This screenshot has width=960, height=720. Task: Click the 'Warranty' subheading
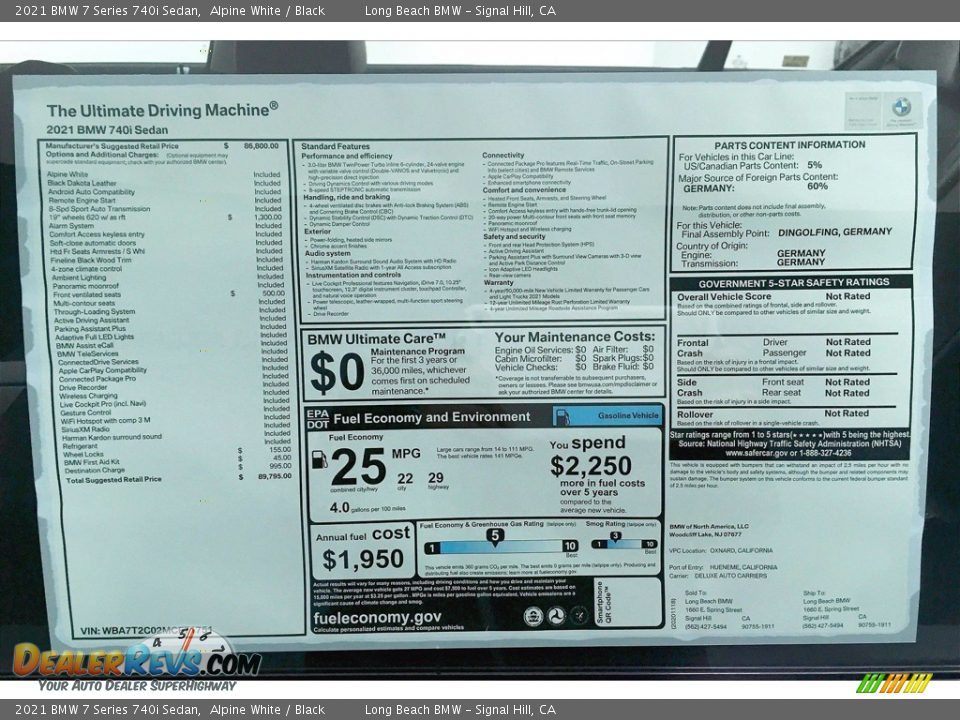pyautogui.click(x=498, y=282)
